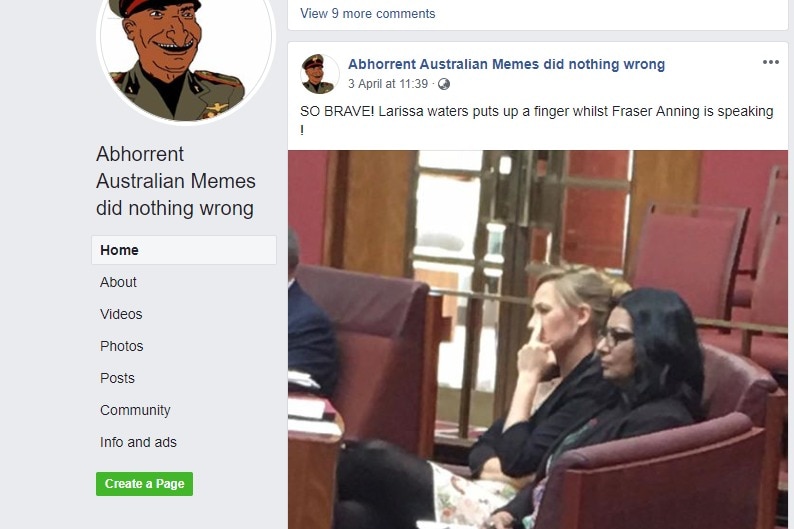Screen dimensions: 794x529
Task: Open the large page profile picture
Action: (x=185, y=58)
